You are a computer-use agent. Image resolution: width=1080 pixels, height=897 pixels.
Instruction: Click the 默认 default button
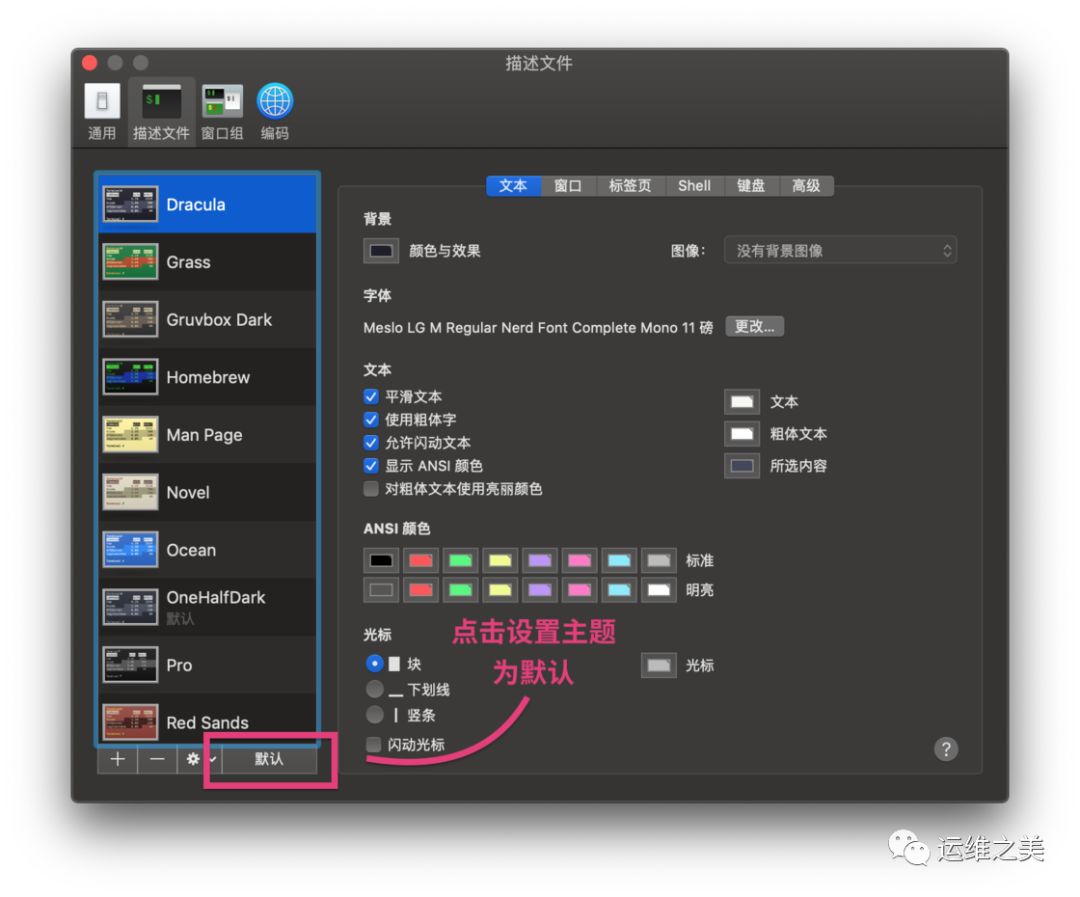coord(269,759)
